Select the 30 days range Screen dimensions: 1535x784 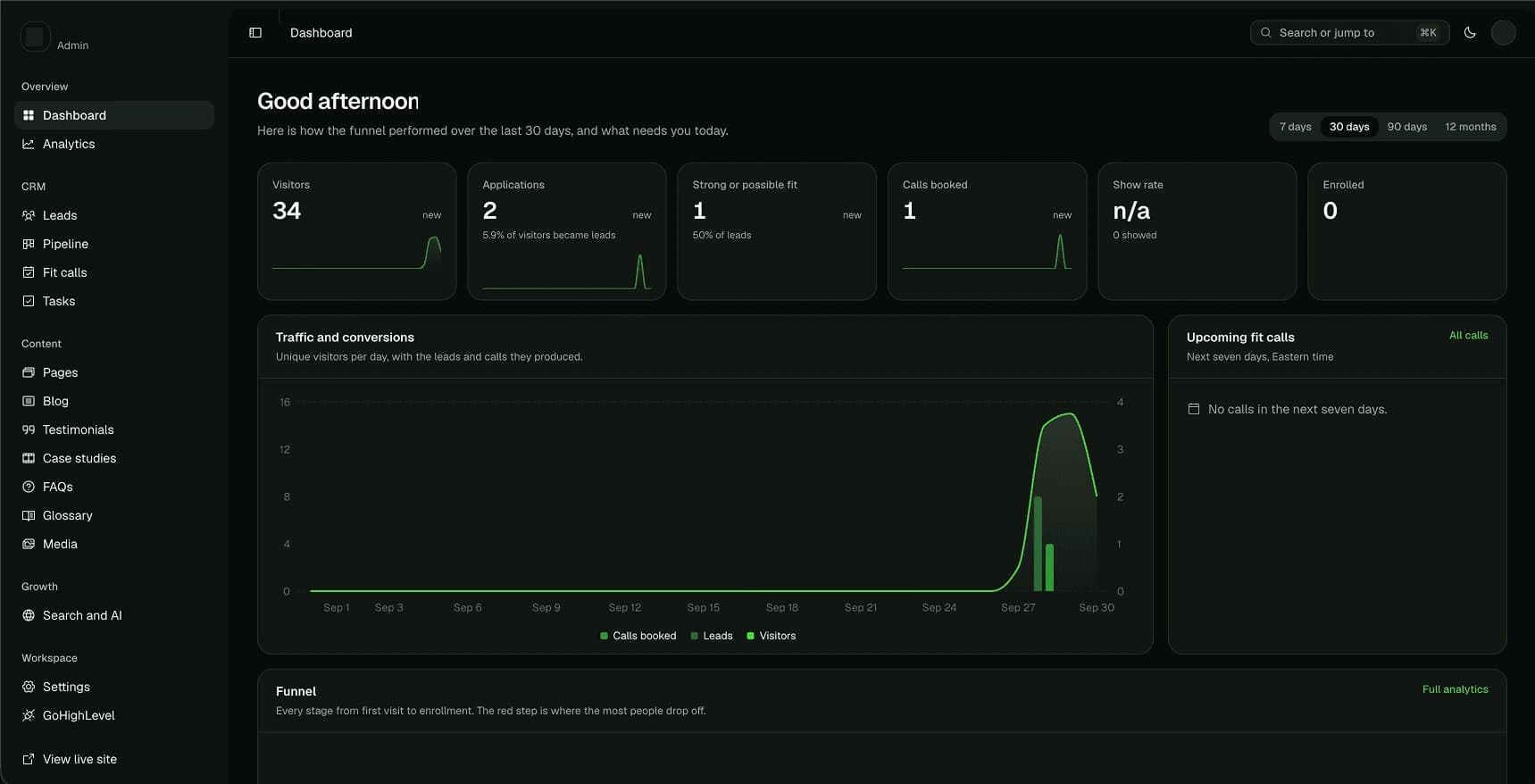tap(1349, 127)
